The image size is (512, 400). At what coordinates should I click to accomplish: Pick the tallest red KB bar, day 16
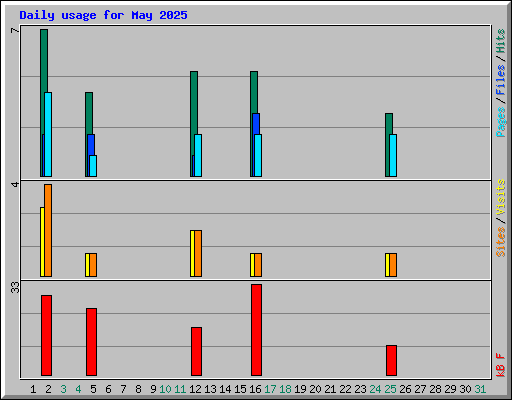click(x=256, y=330)
